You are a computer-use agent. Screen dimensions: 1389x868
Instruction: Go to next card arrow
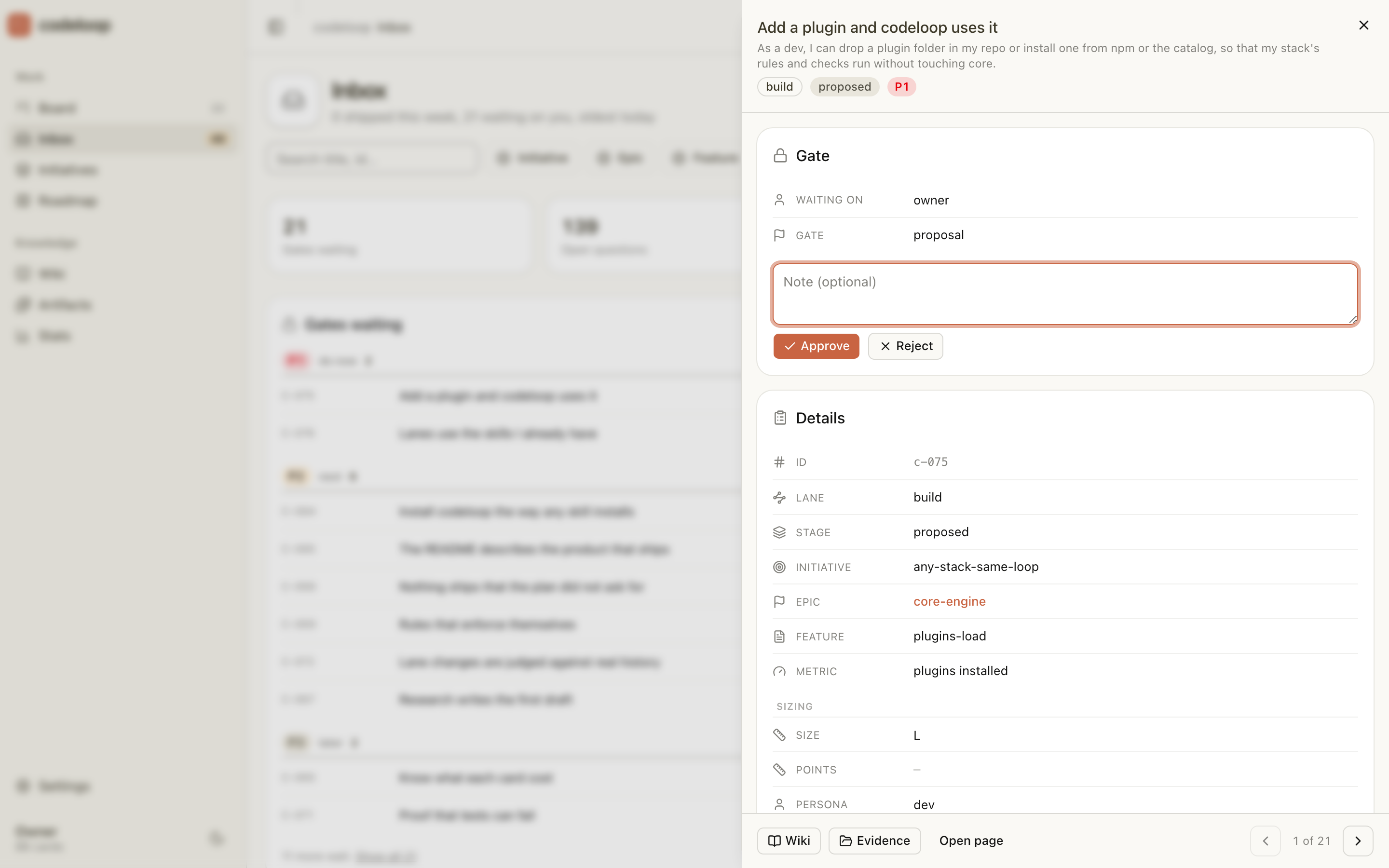pos(1358,841)
